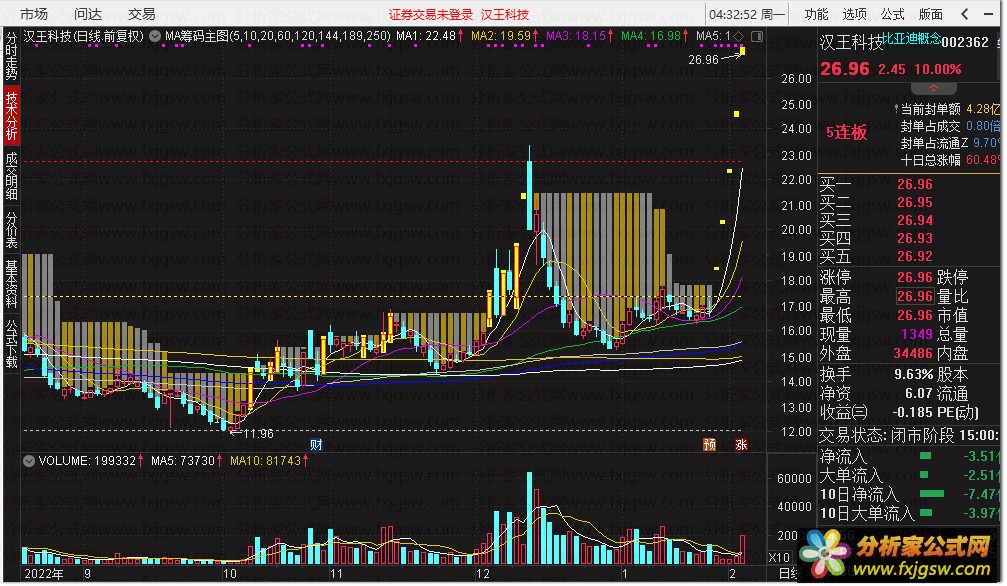Screen dimensions: 1007x586
Task: Click the 买一 price 26.96
Action: (915, 184)
